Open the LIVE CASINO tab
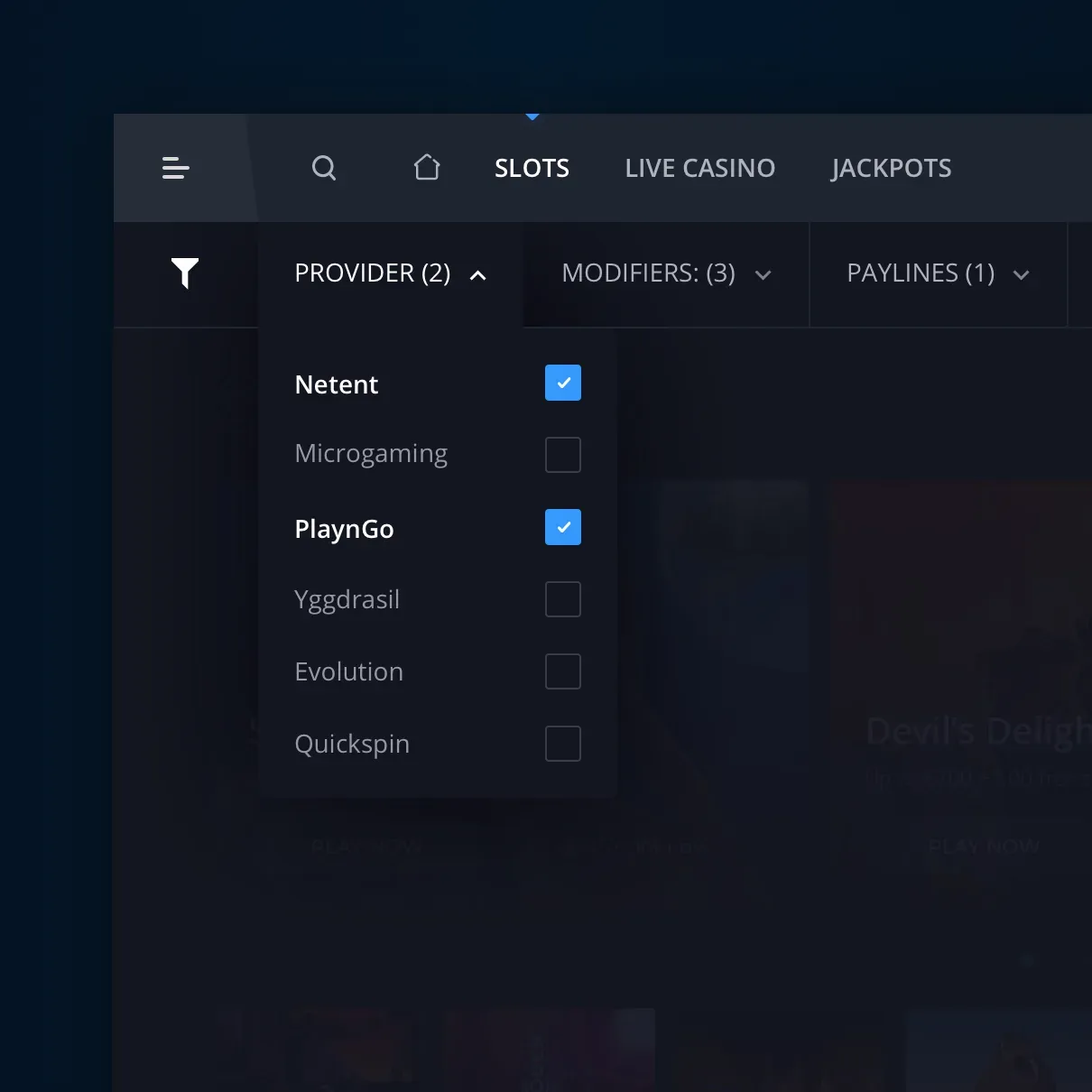The image size is (1092, 1092). [700, 168]
